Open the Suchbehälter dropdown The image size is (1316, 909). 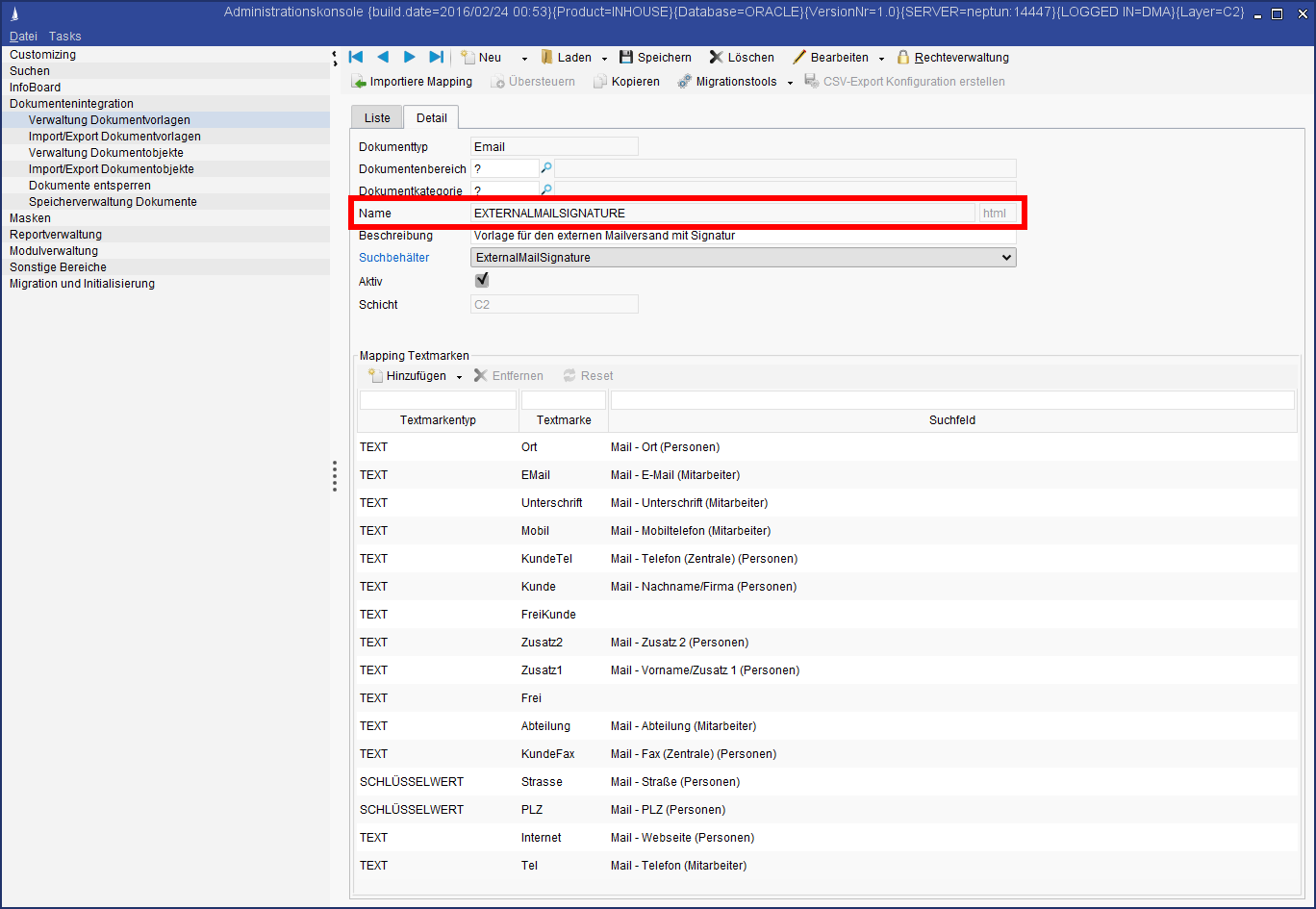pyautogui.click(x=1006, y=258)
